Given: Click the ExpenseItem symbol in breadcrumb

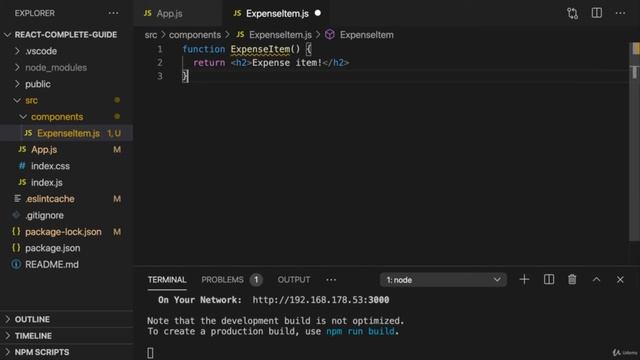Looking at the screenshot, I should [x=367, y=35].
